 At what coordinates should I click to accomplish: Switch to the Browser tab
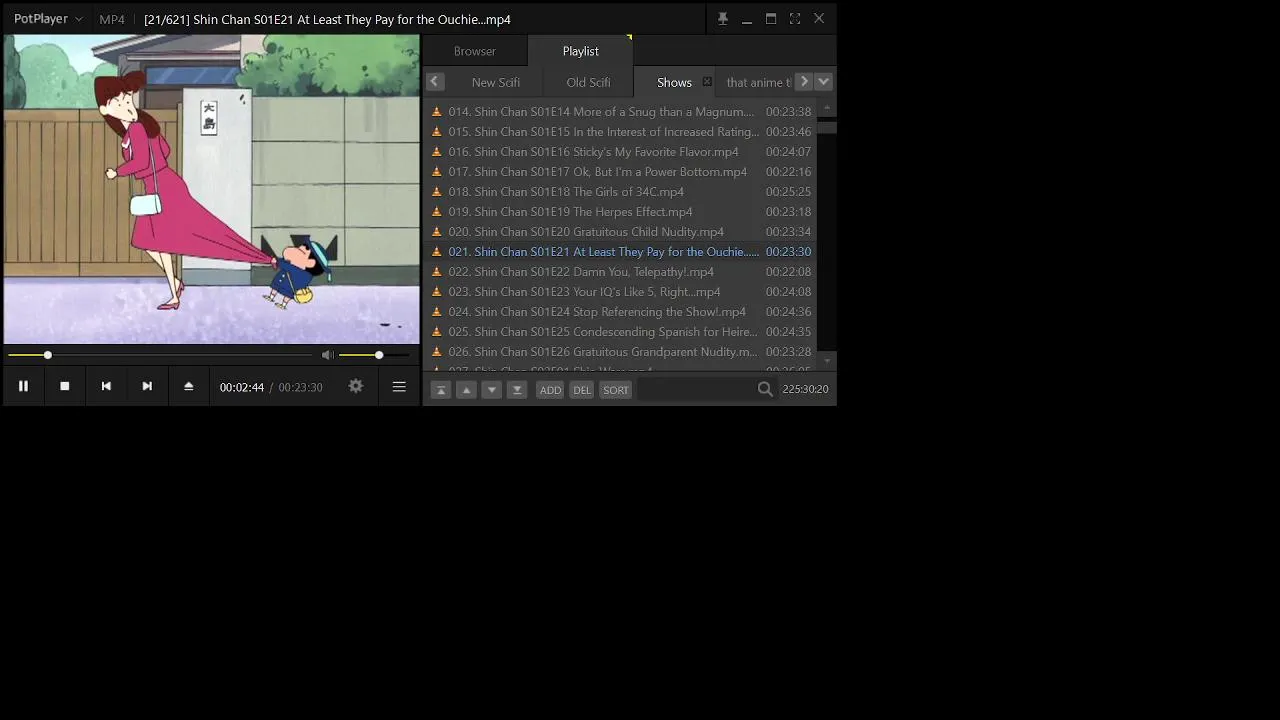[475, 51]
